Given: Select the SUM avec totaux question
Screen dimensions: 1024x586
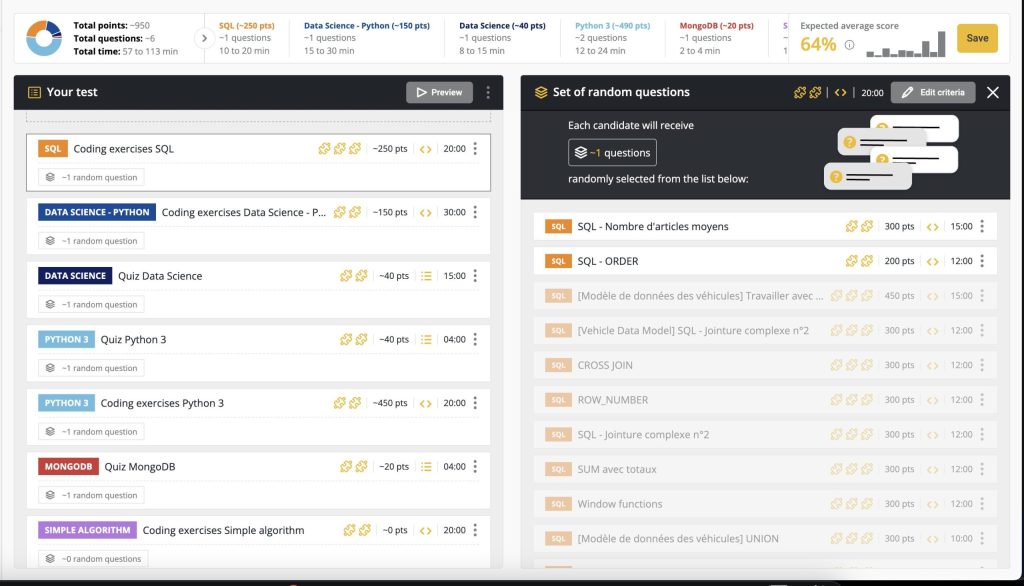Looking at the screenshot, I should click(765, 469).
